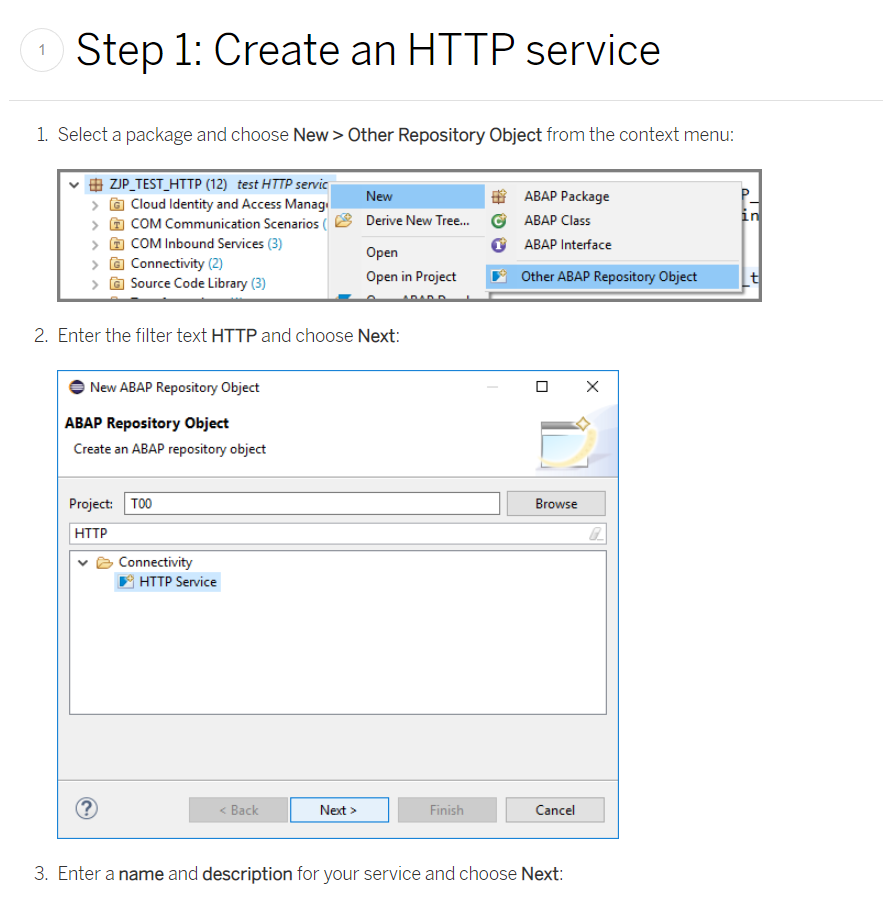Collapse the ZJP_TEST_HTTP package tree
The height and width of the screenshot is (905, 883).
point(74,184)
